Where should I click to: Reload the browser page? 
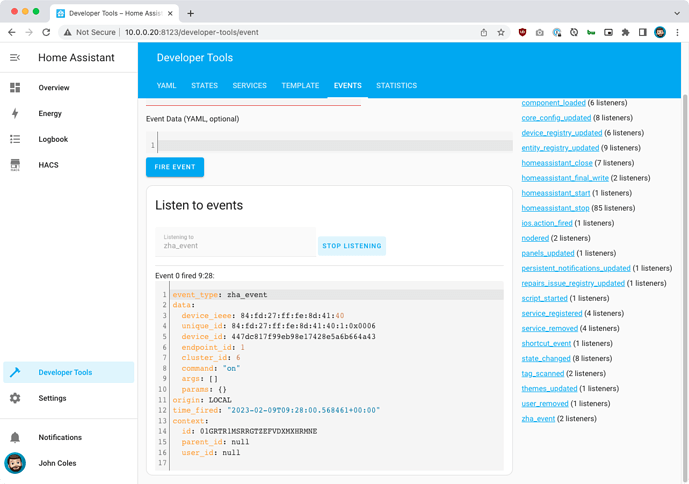[46, 32]
